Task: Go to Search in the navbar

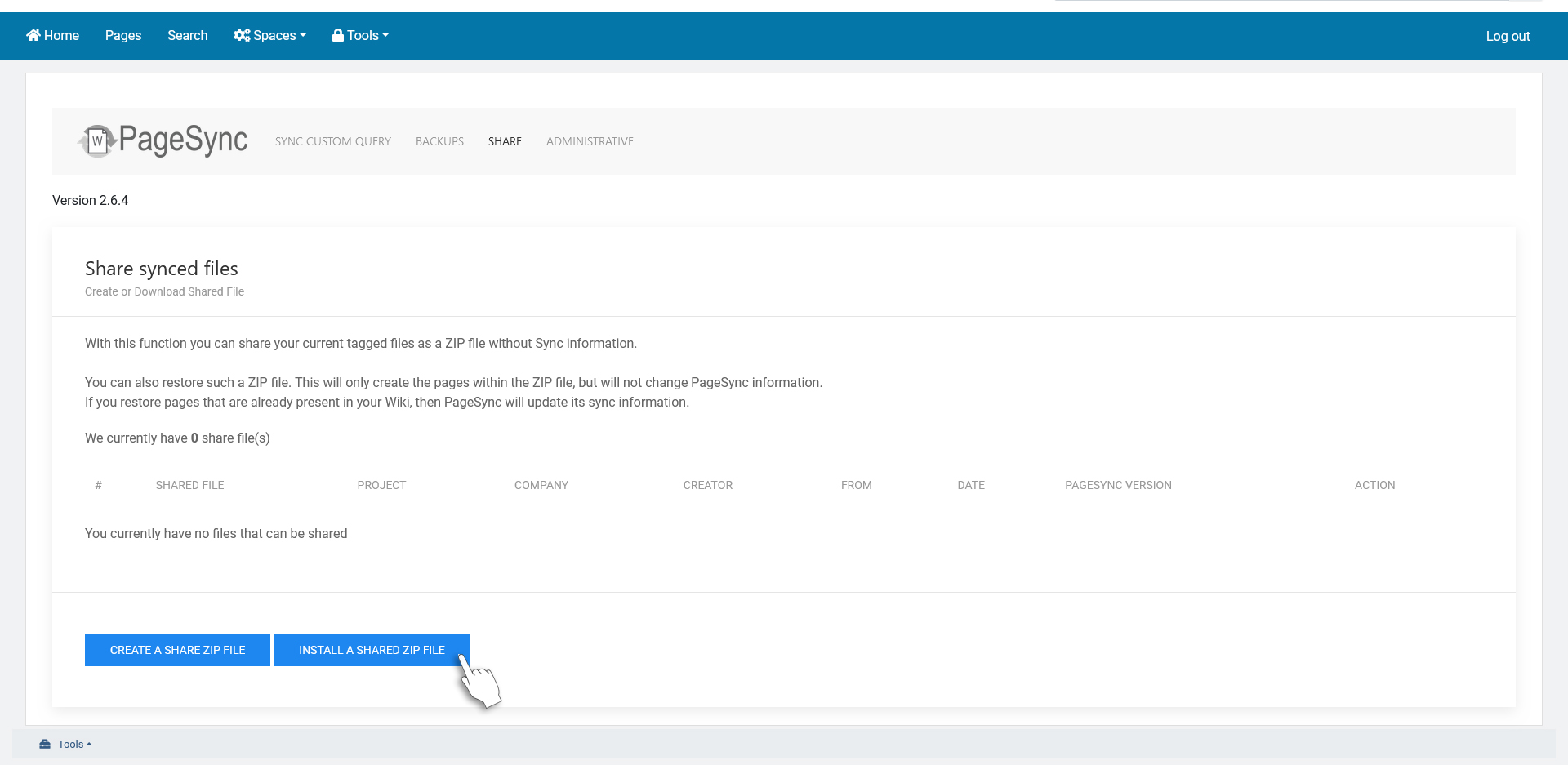Action: (187, 35)
